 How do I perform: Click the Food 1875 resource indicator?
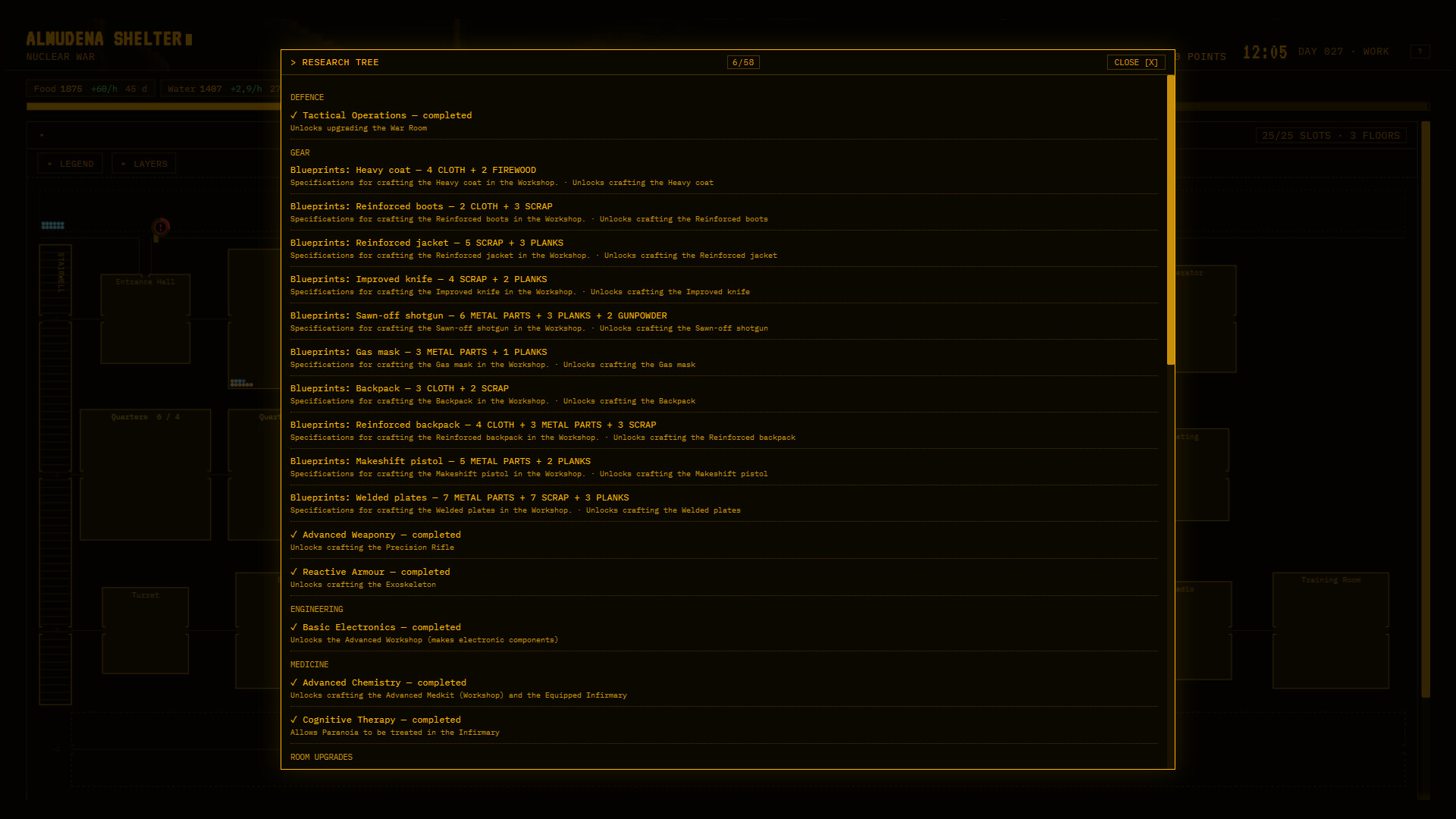(x=90, y=89)
